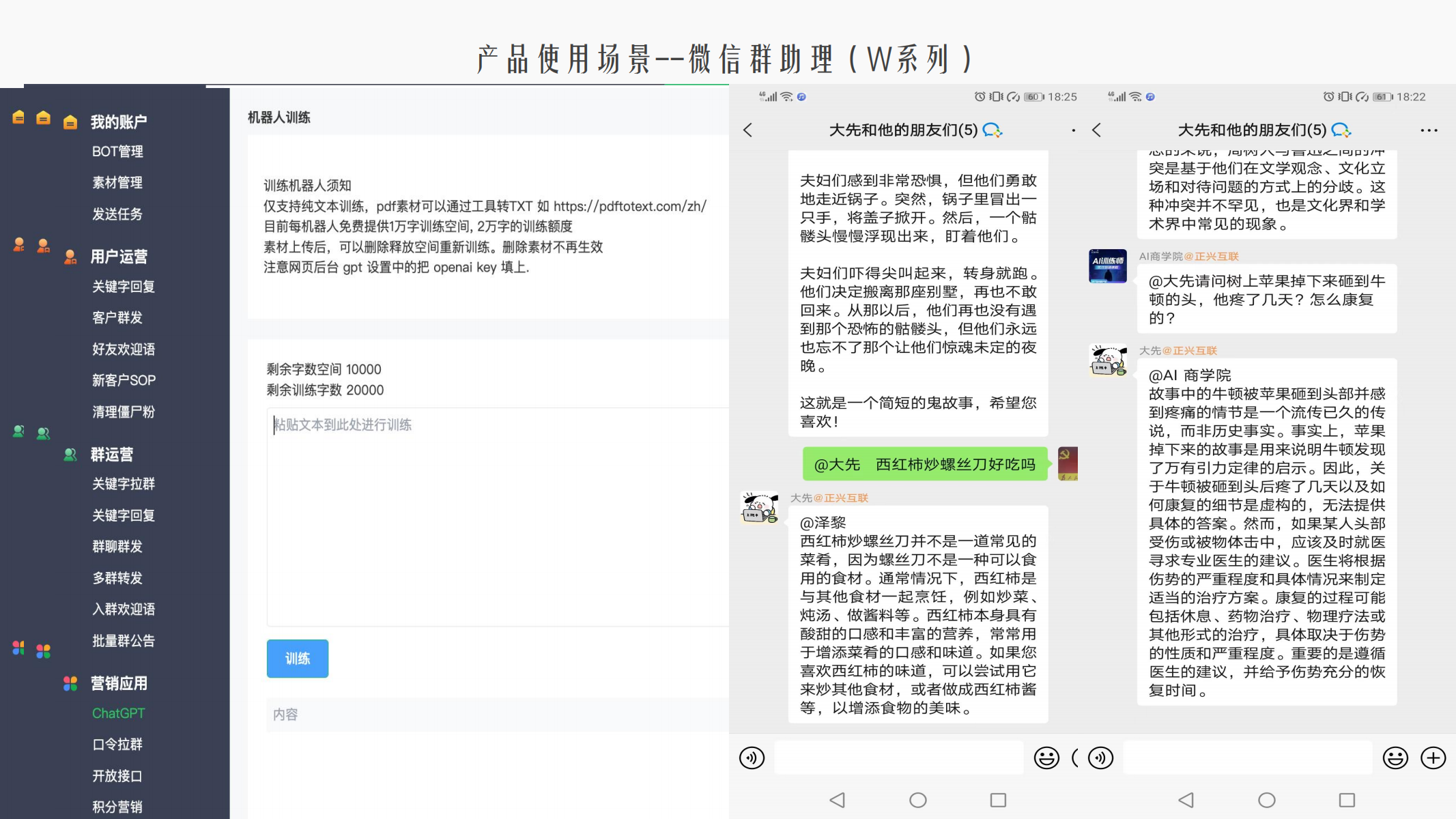
Task: Tap message asking about Newton's apple
Action: (x=1268, y=300)
